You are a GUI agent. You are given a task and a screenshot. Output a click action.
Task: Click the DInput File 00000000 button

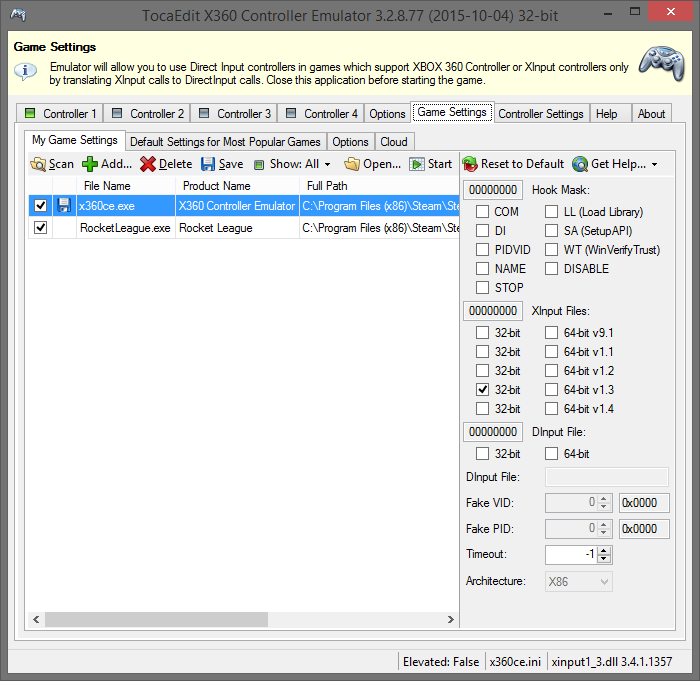click(x=493, y=432)
